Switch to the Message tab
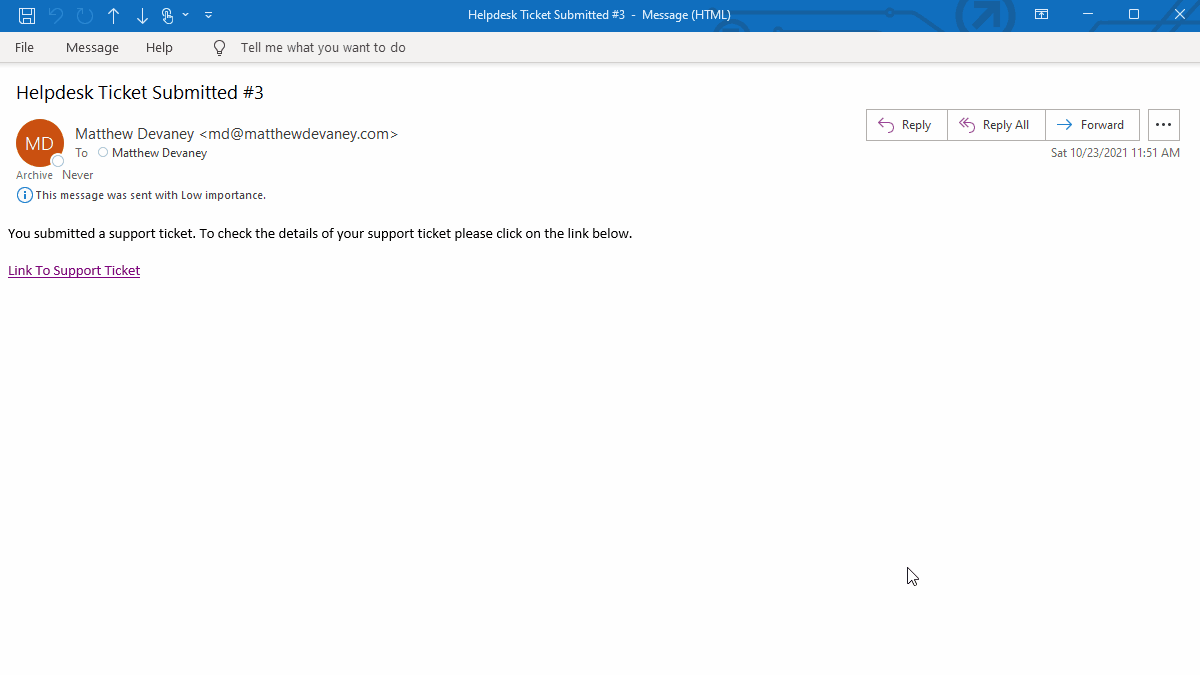1200x675 pixels. pyautogui.click(x=92, y=47)
